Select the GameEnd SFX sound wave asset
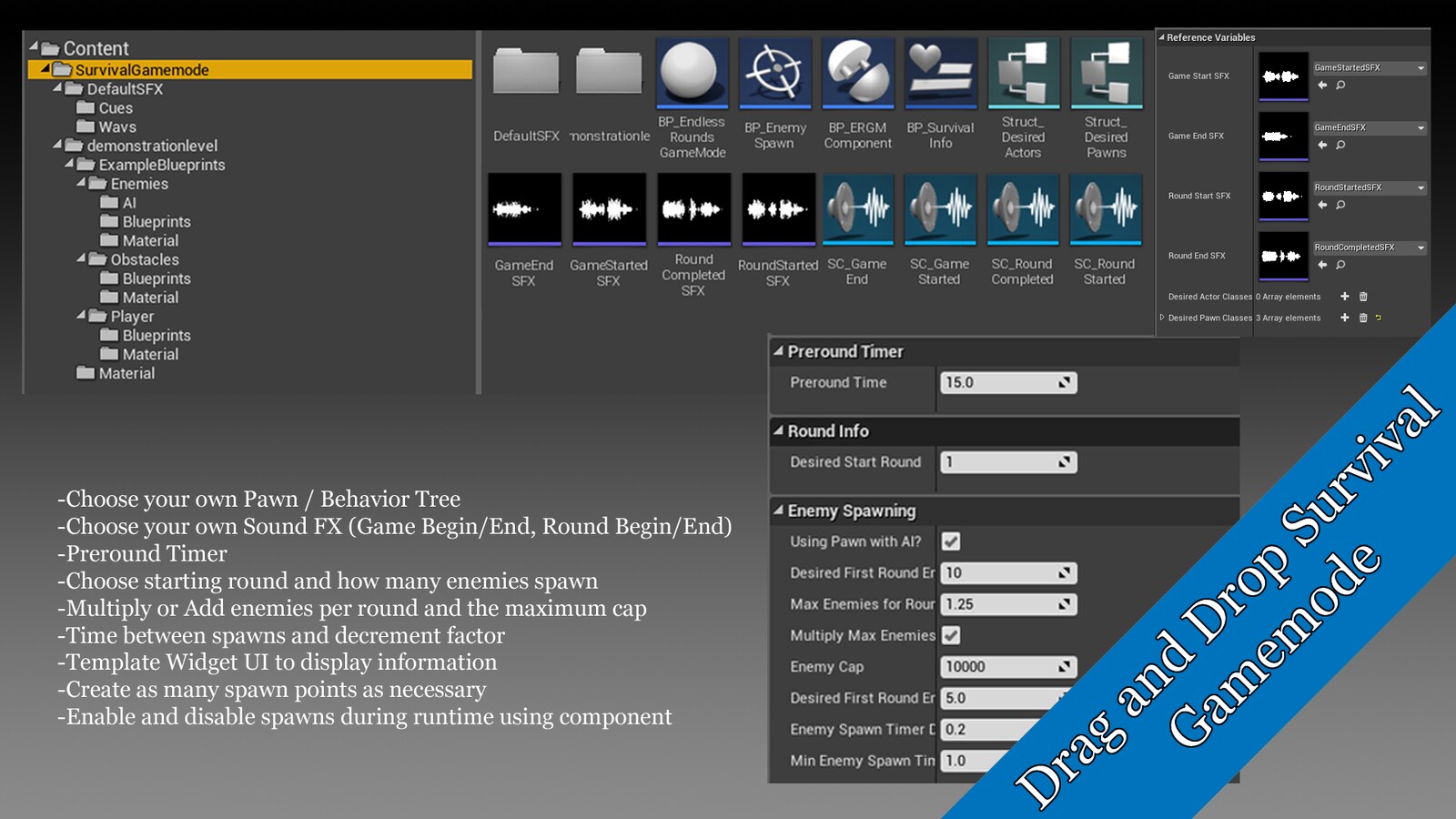The height and width of the screenshot is (819, 1456). tap(524, 209)
